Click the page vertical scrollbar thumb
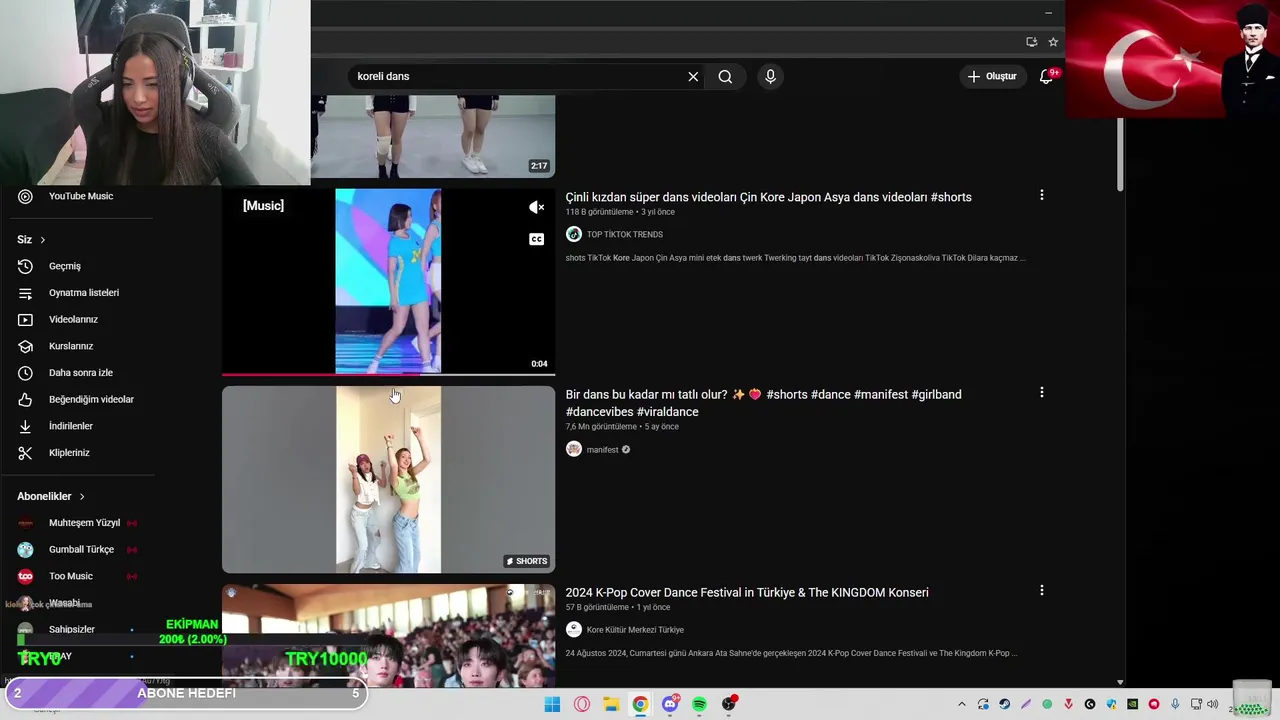Viewport: 1280px width, 720px height. tap(1120, 152)
